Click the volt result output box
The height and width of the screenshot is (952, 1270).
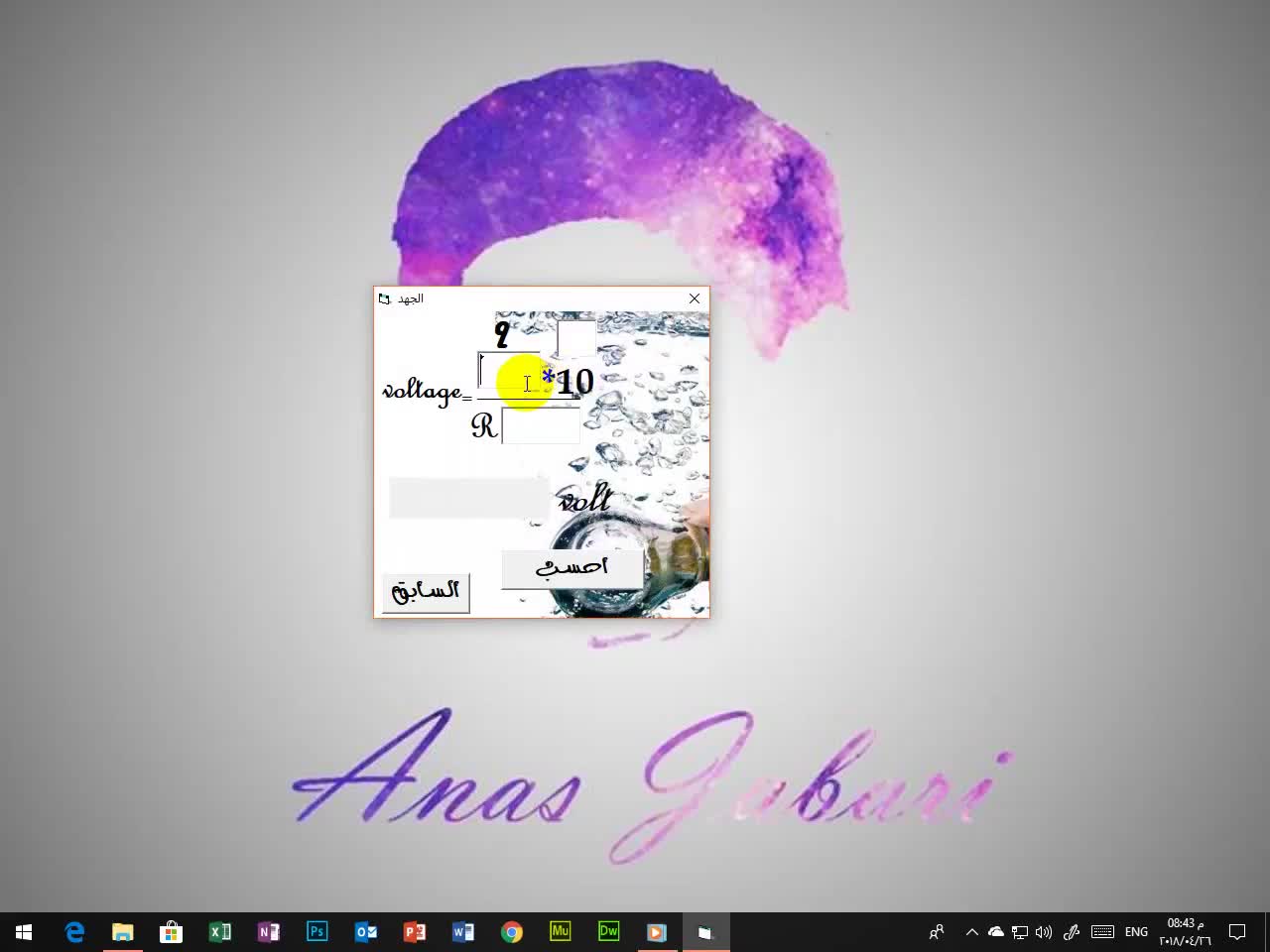467,498
